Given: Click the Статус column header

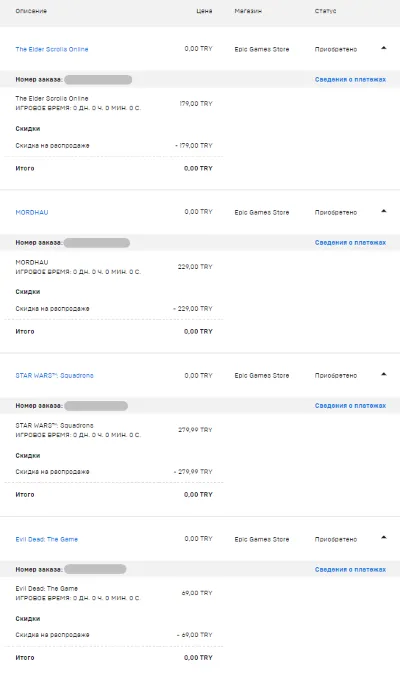Looking at the screenshot, I should coord(325,11).
